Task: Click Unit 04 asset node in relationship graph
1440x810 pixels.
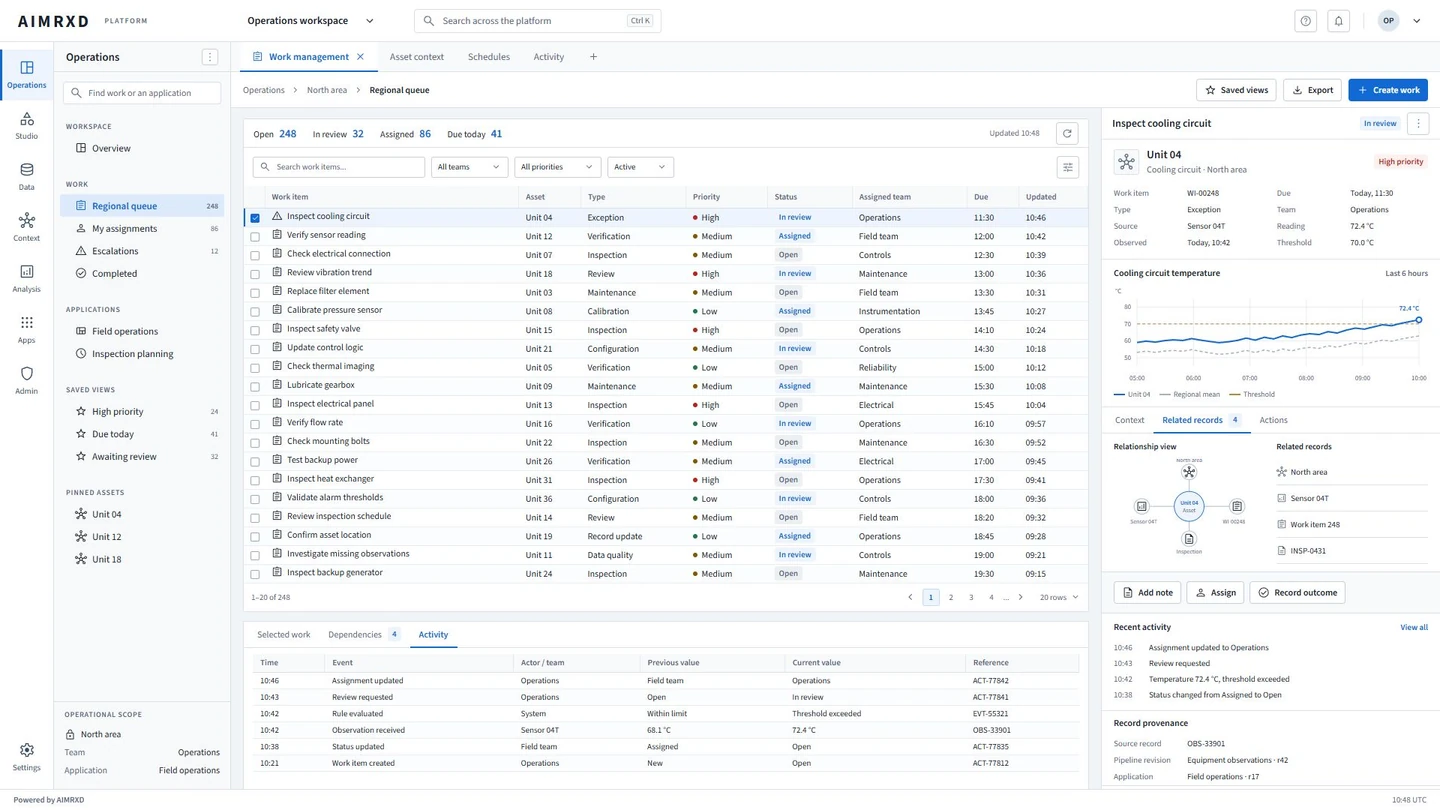Action: 1189,506
